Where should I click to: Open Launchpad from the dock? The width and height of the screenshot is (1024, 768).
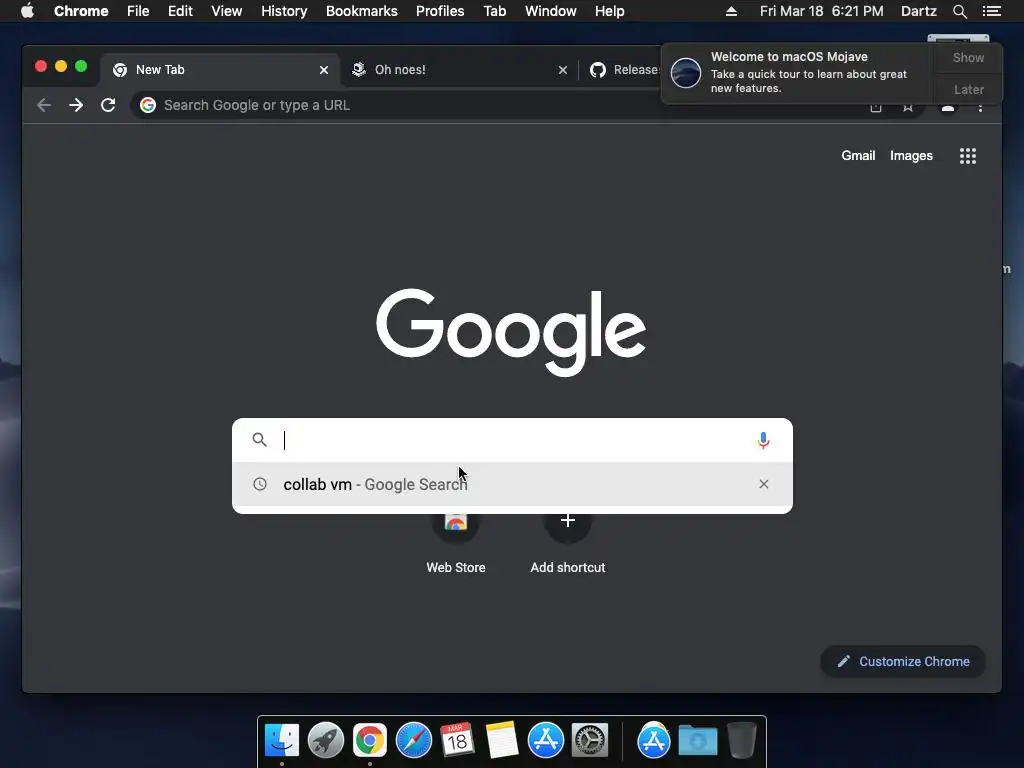326,740
